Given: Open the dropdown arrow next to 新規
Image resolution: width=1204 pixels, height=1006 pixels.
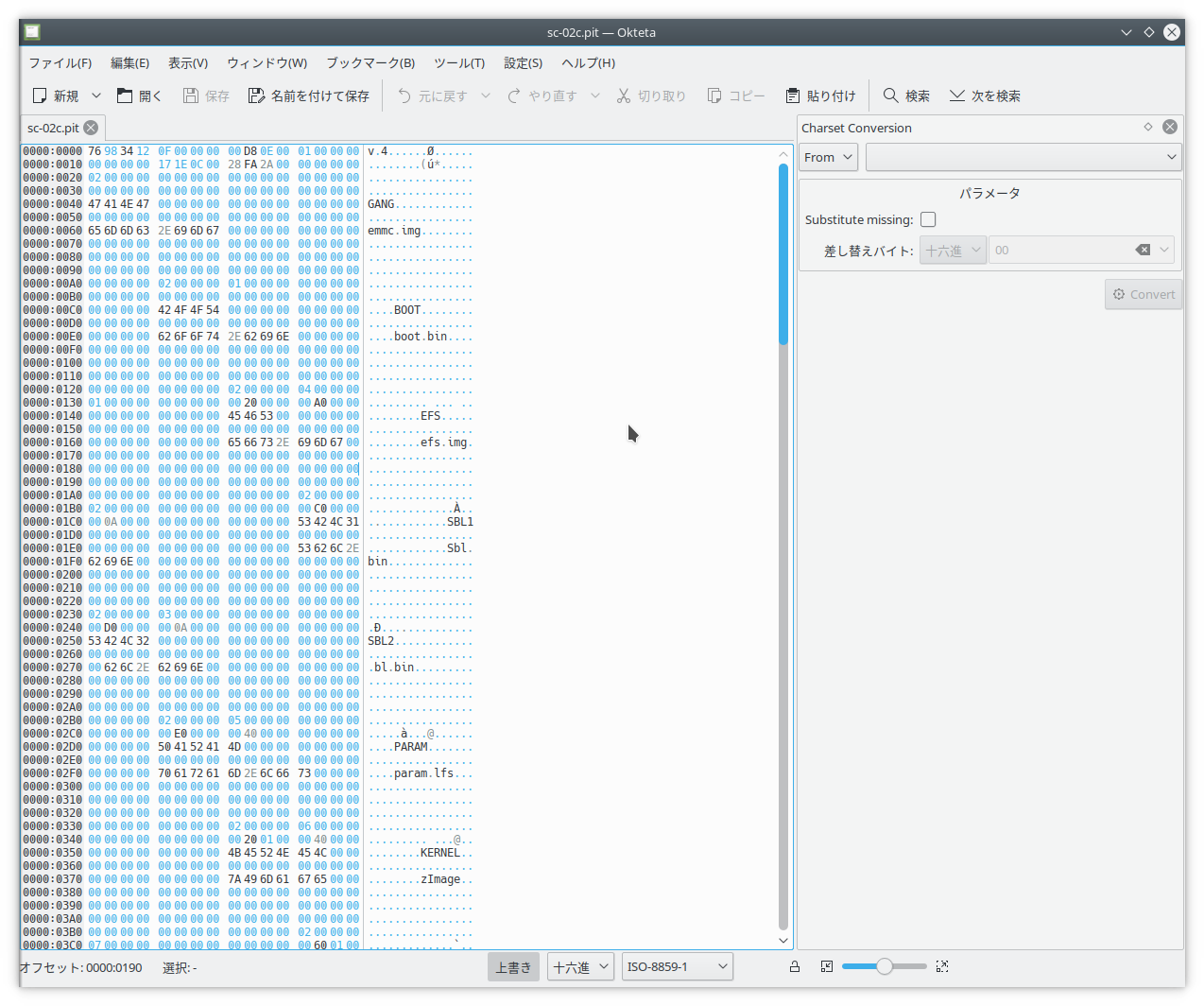Looking at the screenshot, I should 96,95.
